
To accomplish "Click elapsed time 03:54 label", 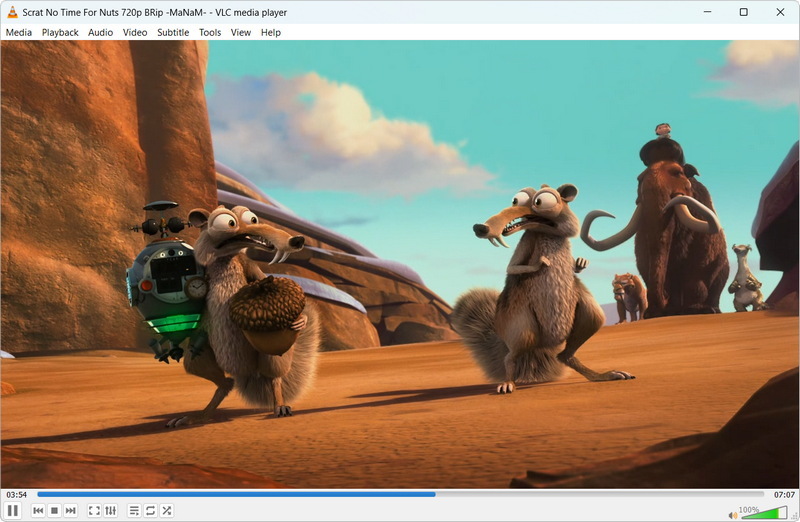I will click(16, 494).
